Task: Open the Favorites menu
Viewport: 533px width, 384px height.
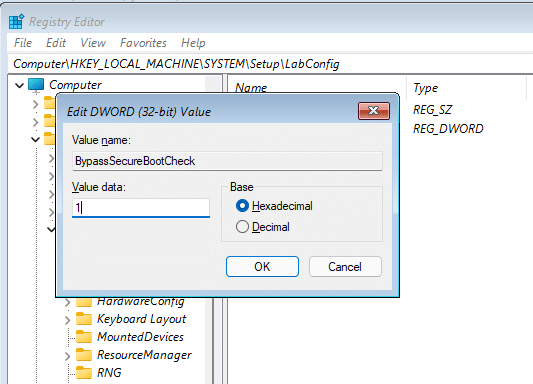Action: (x=143, y=43)
